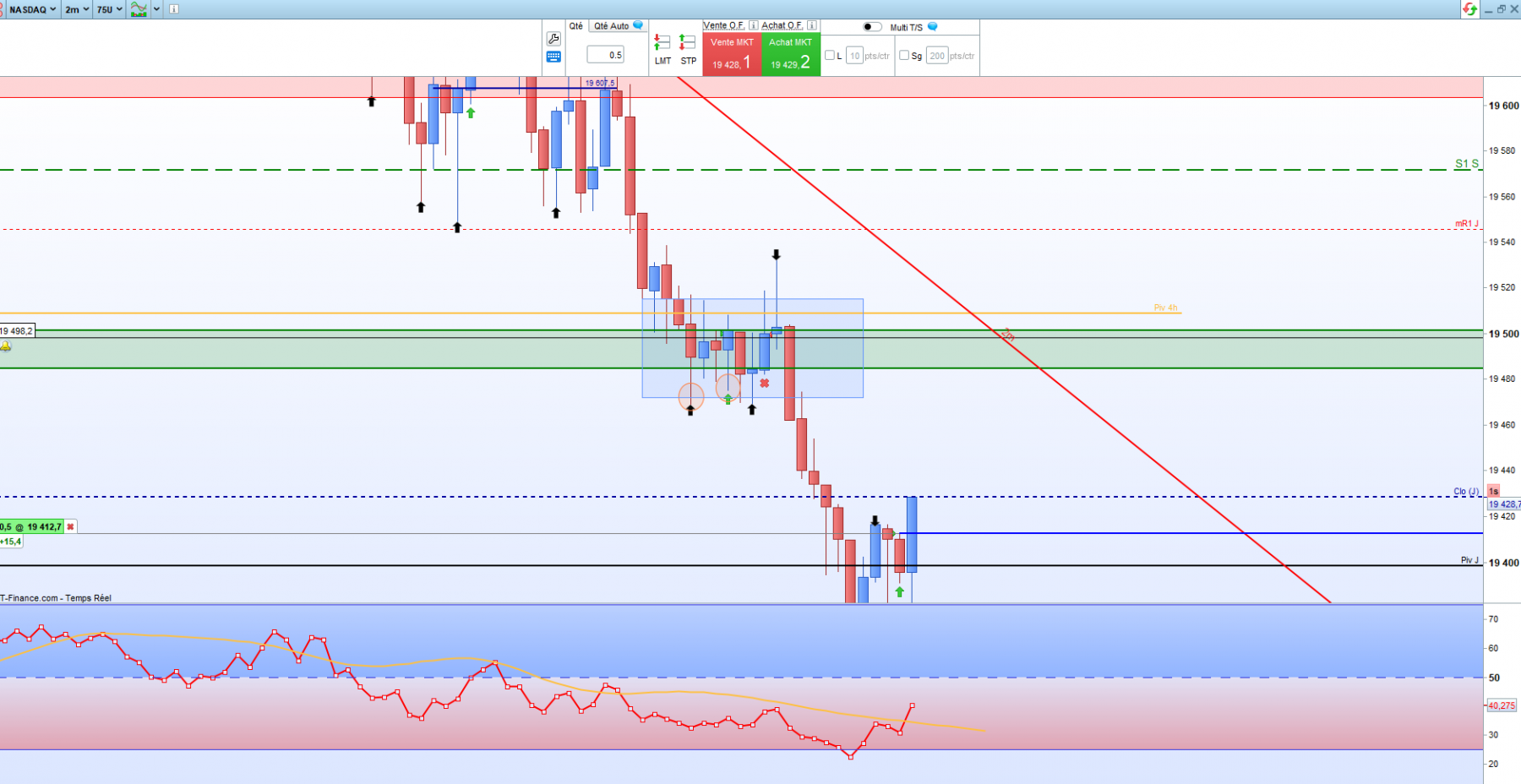Screen dimensions: 1521x784
Task: Click the RSI scale label 50
Action: (x=1494, y=678)
